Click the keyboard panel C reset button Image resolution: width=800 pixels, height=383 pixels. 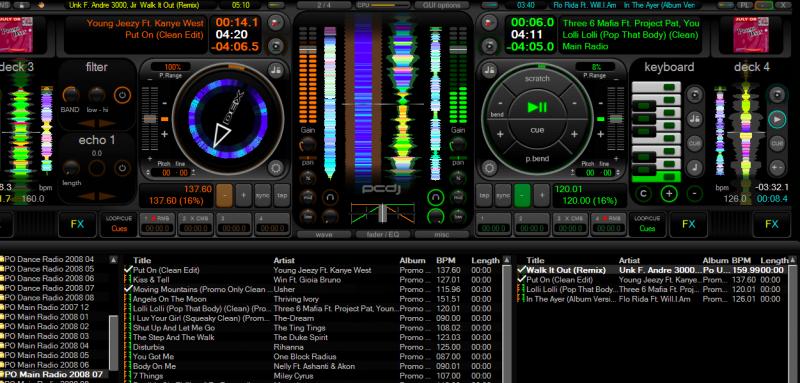coord(643,193)
